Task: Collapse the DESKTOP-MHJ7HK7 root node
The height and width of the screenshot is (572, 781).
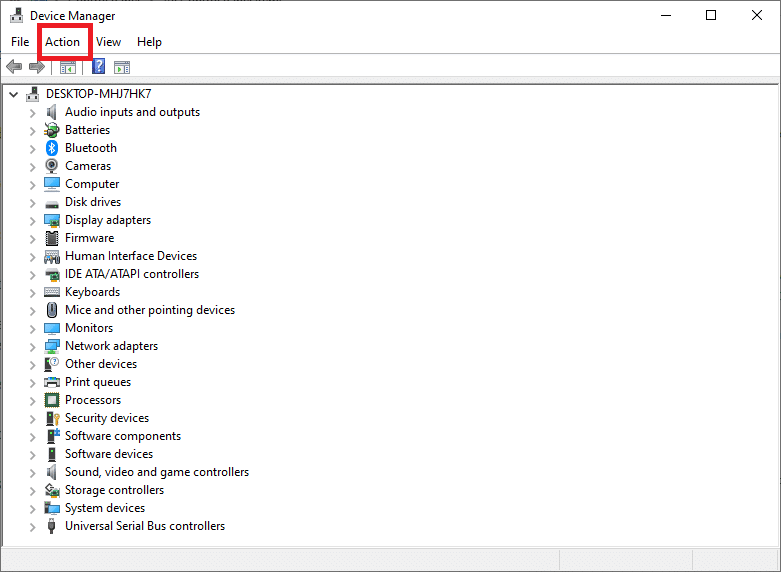Action: point(13,94)
